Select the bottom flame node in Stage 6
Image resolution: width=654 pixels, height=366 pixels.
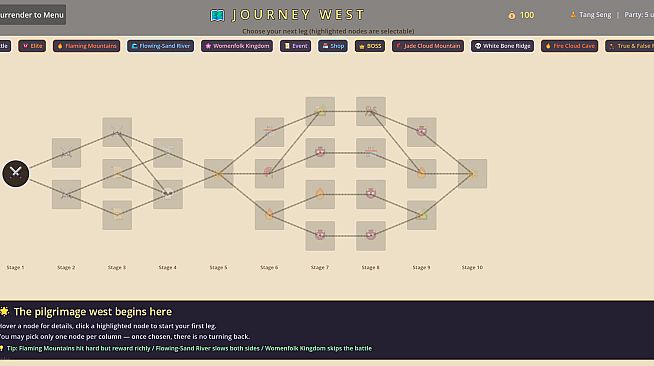269,215
